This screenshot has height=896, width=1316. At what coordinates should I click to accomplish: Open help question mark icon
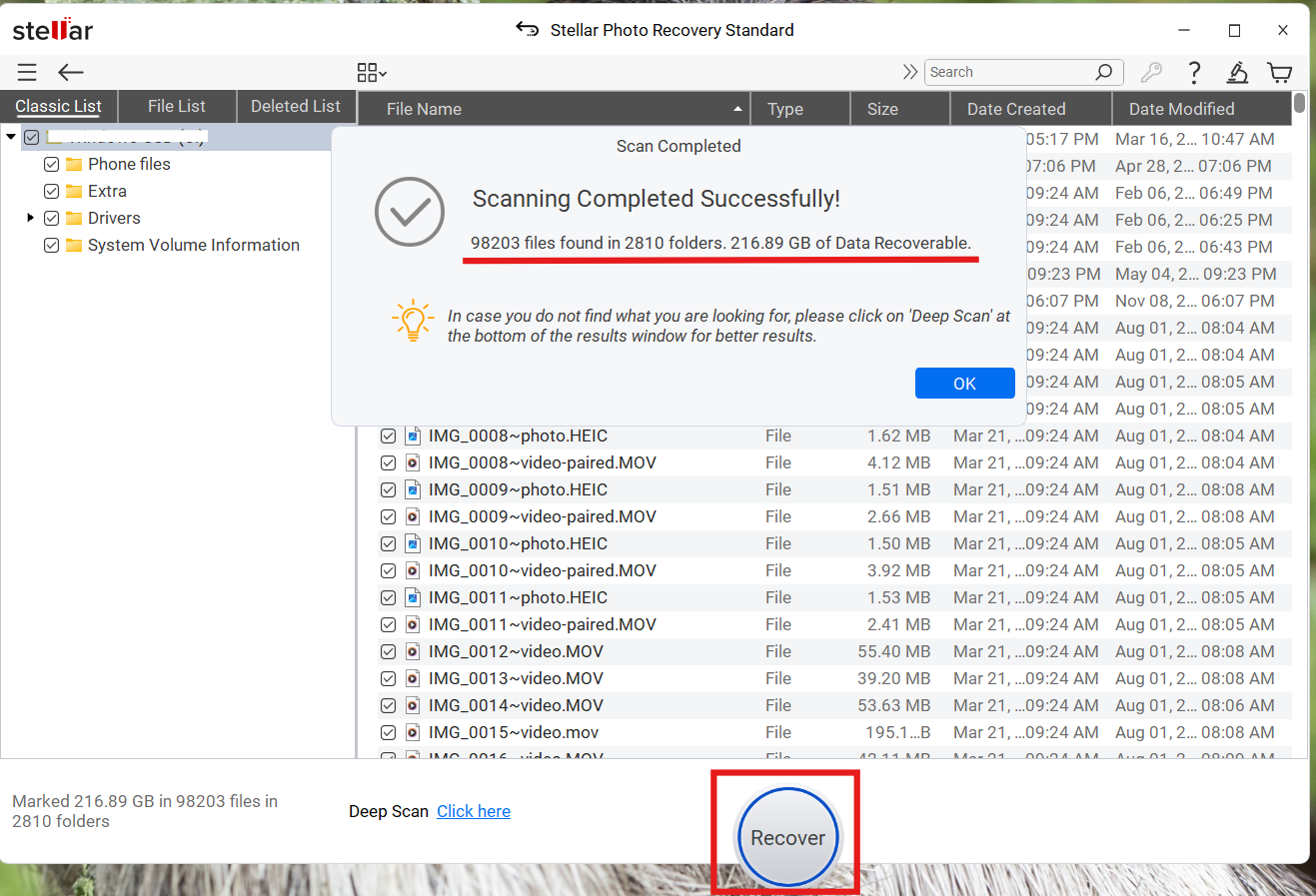tap(1194, 72)
